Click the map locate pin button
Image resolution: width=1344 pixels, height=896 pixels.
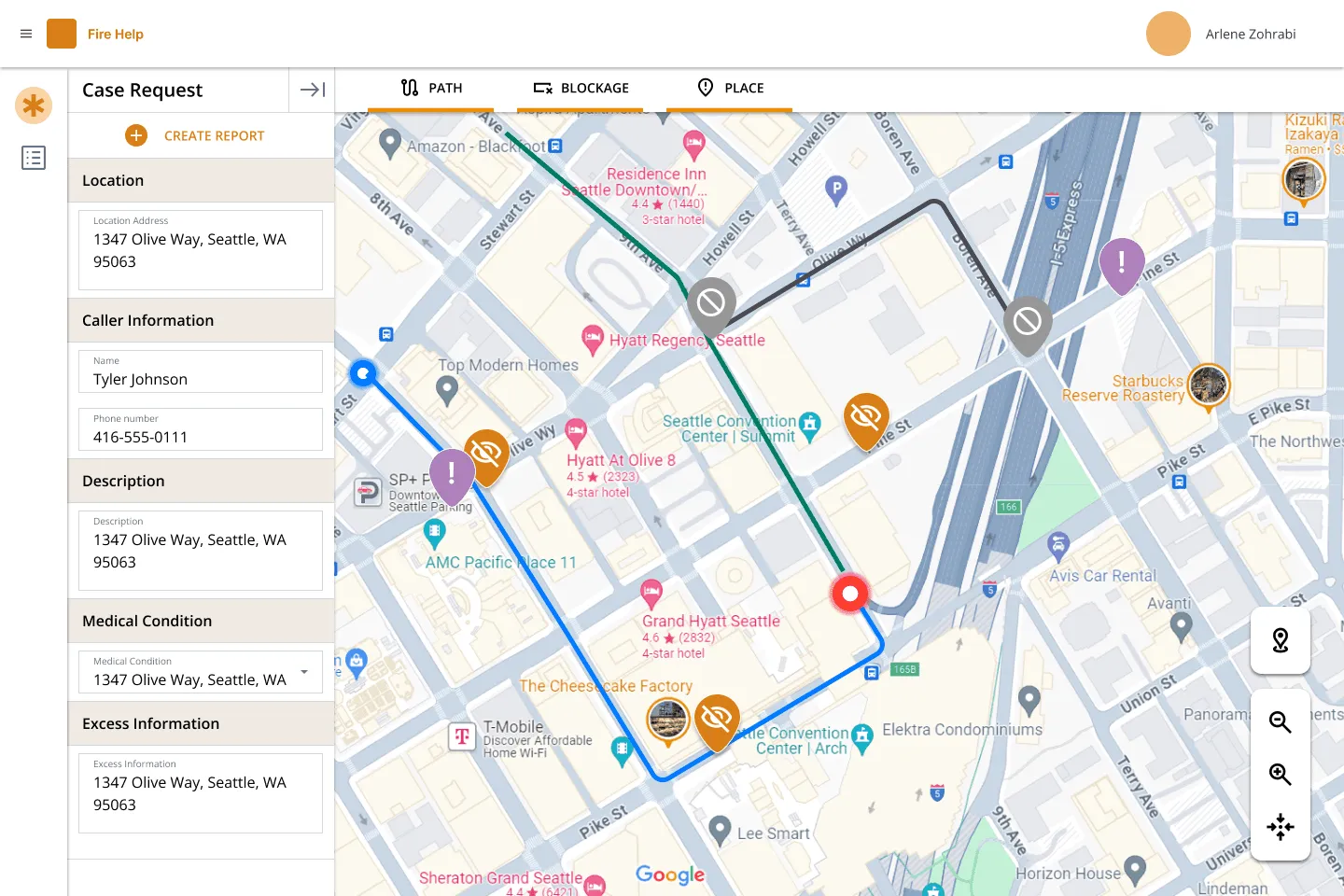pyautogui.click(x=1281, y=640)
